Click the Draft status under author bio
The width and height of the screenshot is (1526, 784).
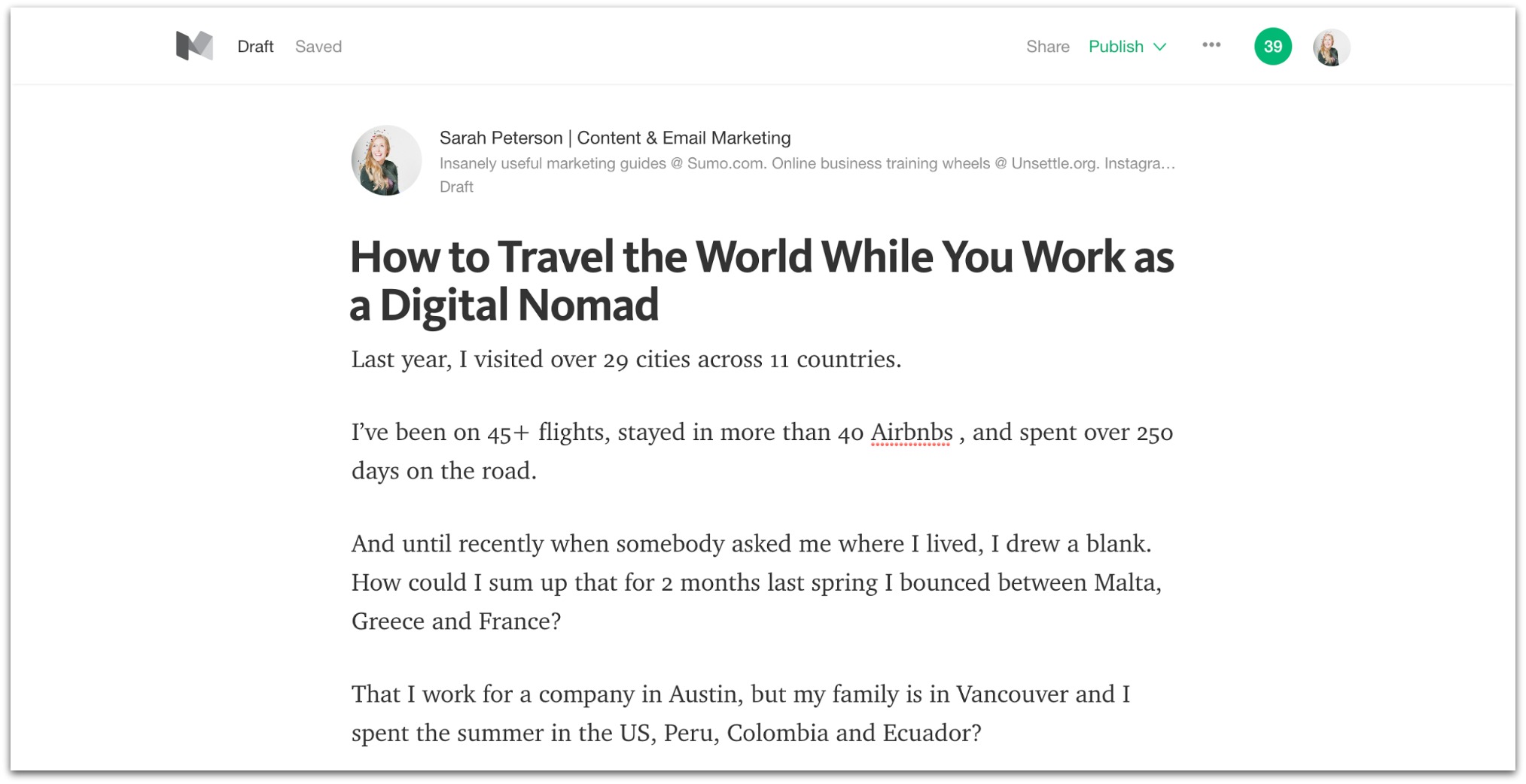click(x=456, y=187)
